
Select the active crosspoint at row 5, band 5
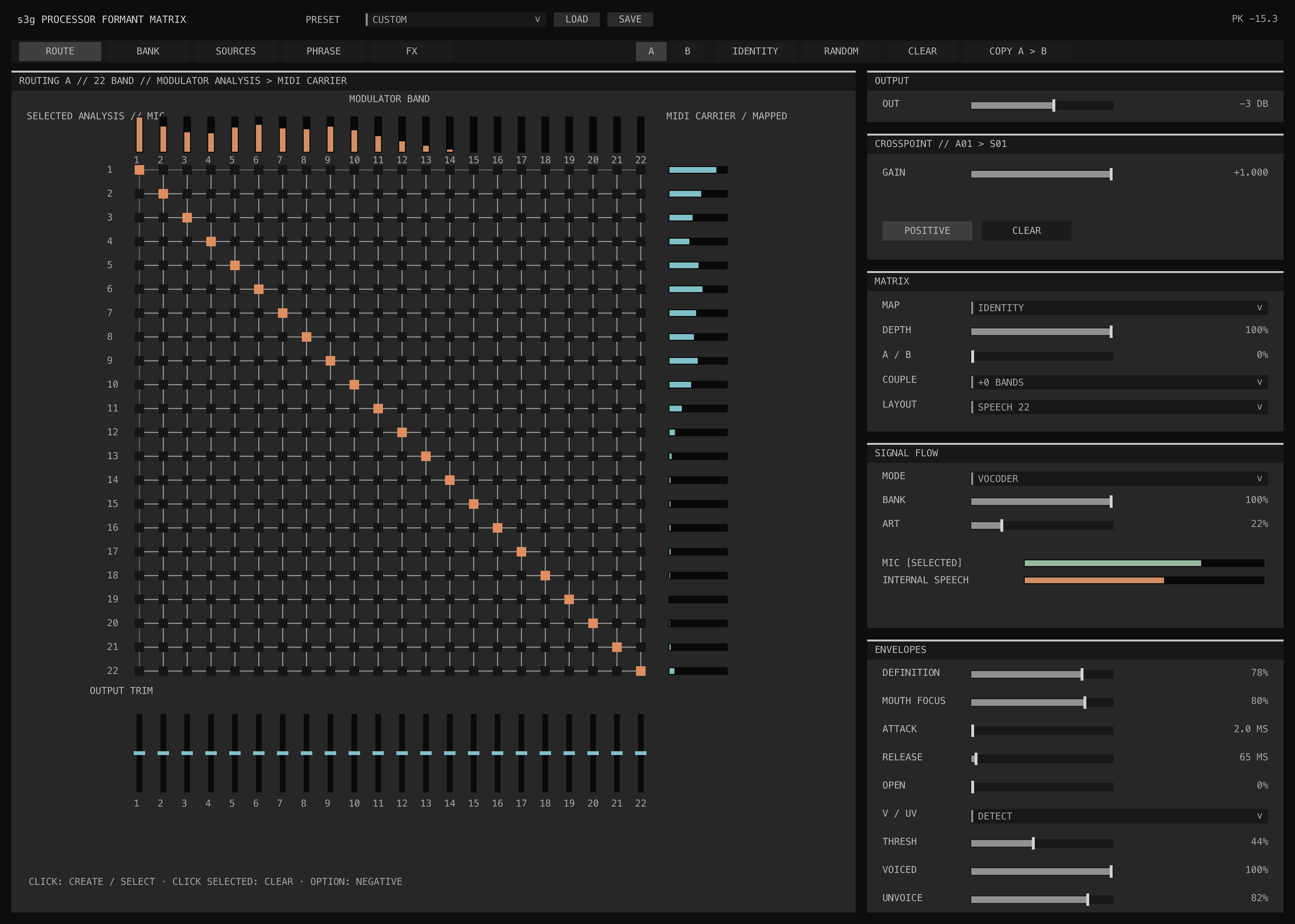coord(235,266)
